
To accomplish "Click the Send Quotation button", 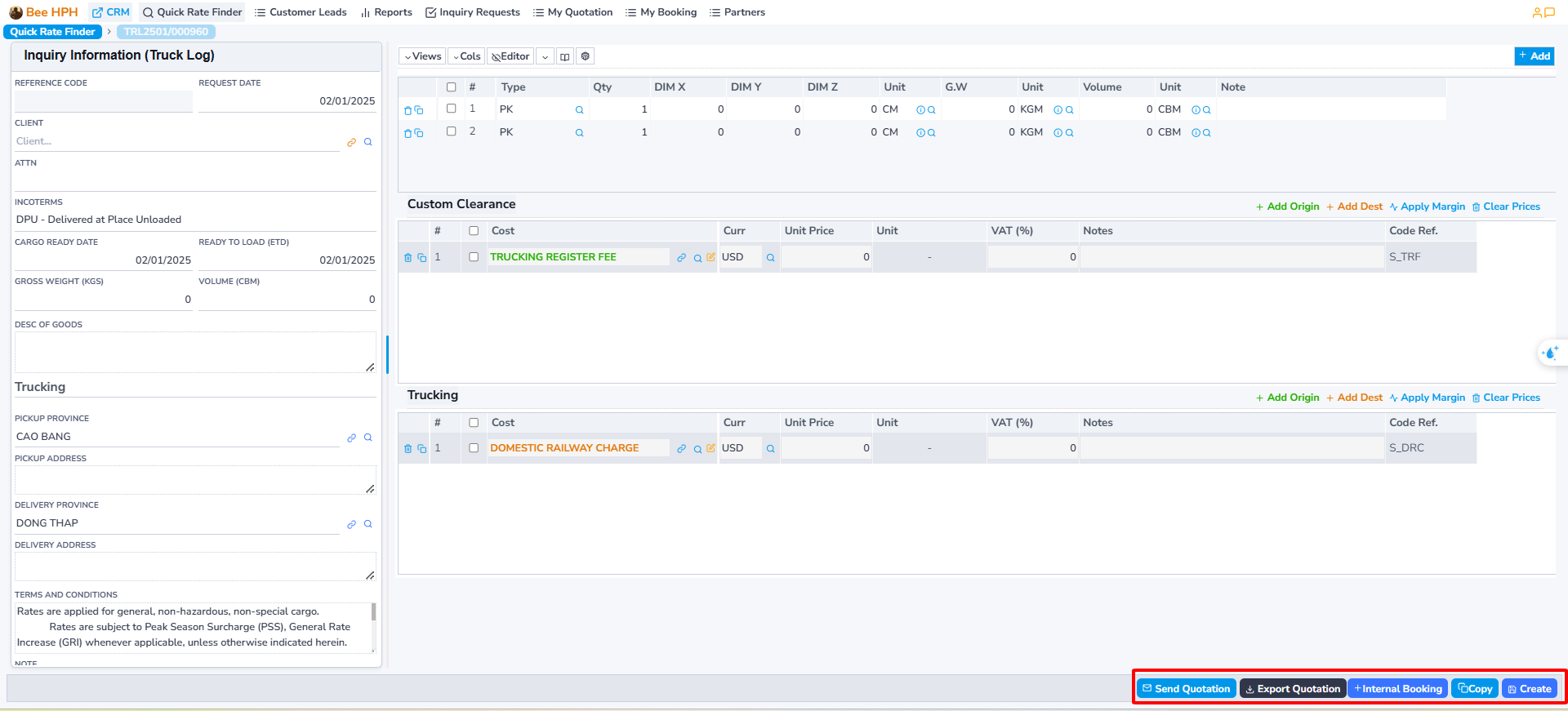I will 1186,689.
